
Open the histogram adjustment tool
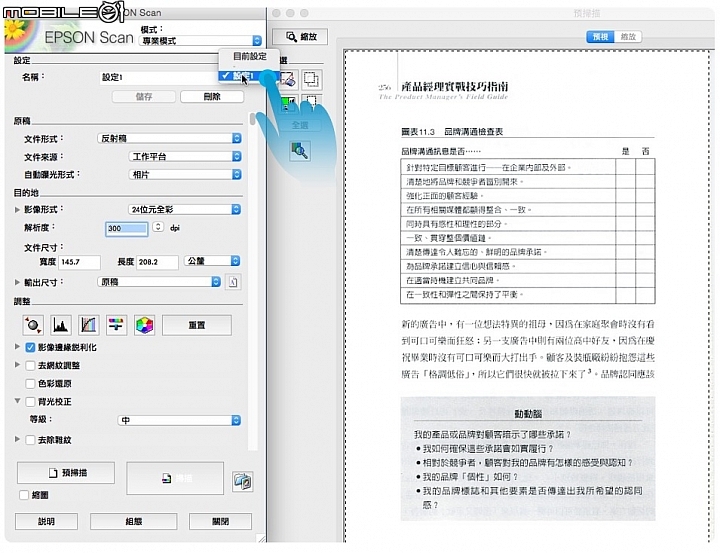coord(61,325)
